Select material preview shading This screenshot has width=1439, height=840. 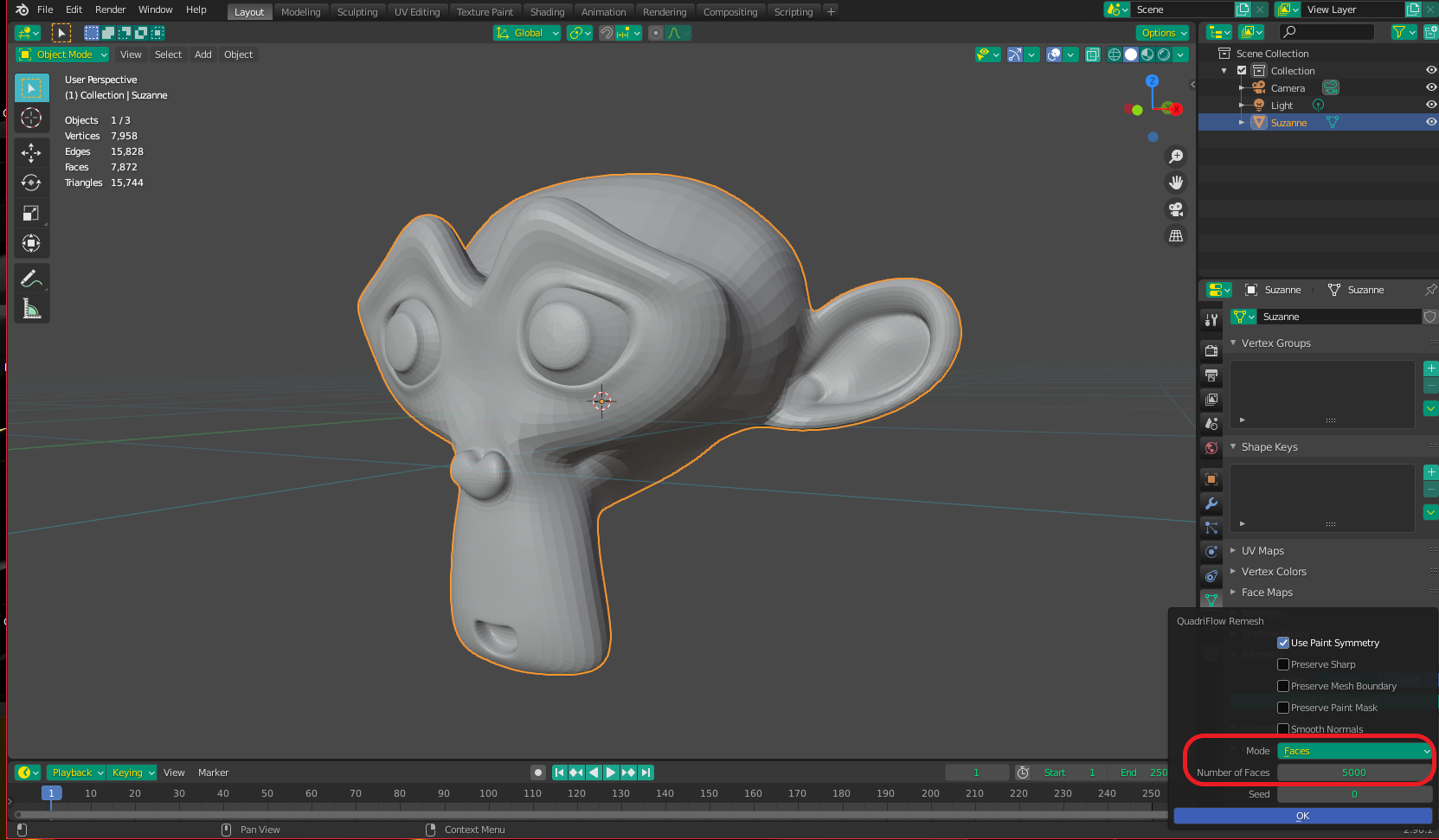pos(1147,55)
